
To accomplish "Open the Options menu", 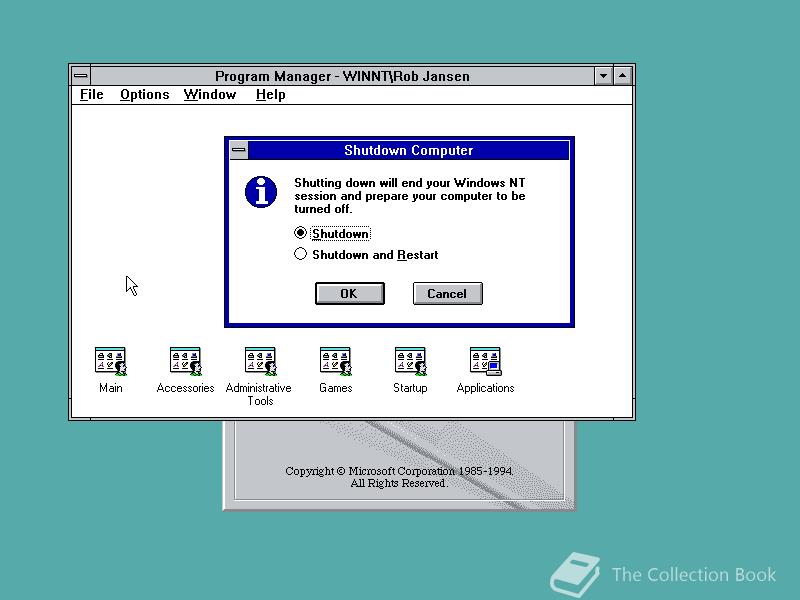I will click(144, 94).
